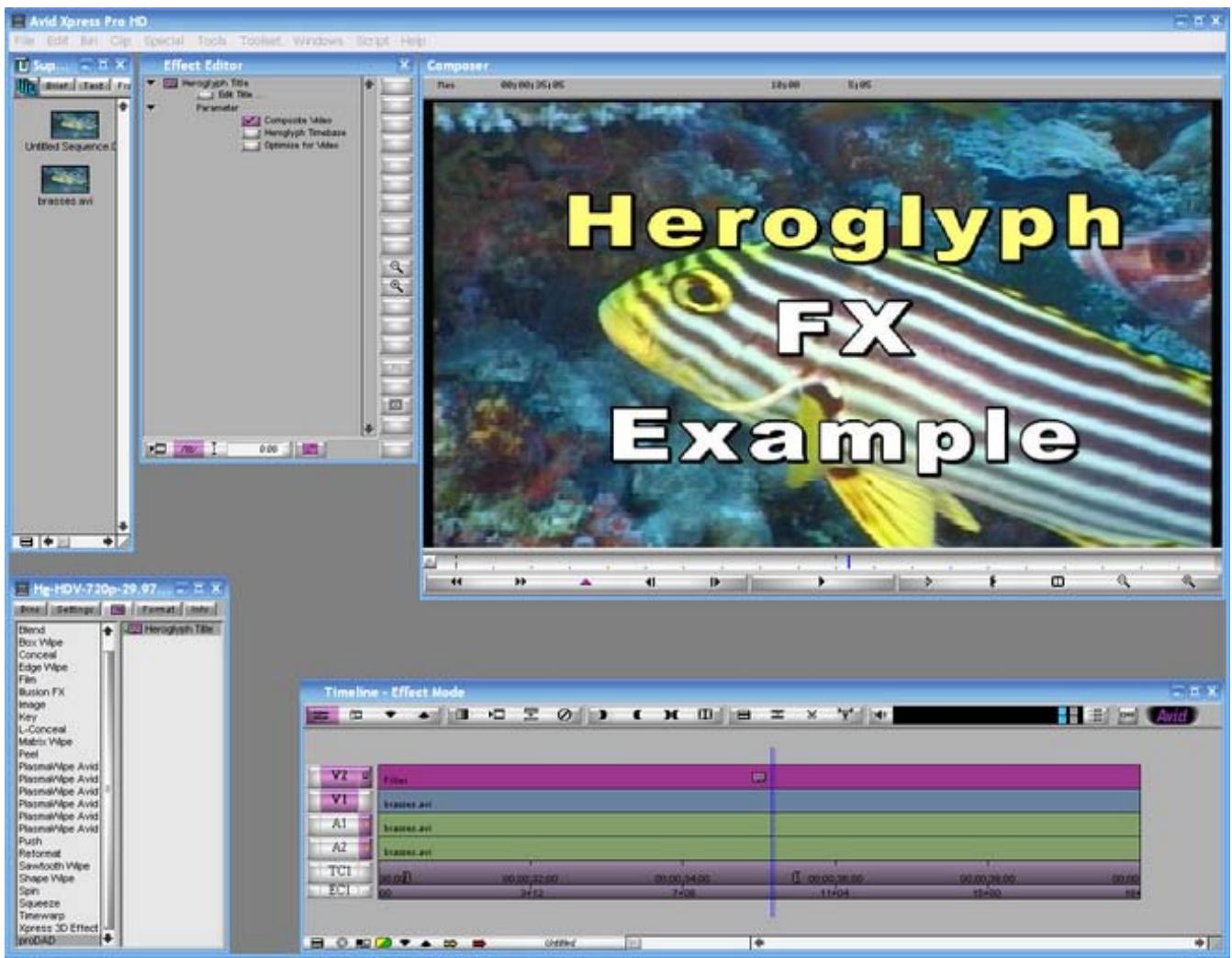Click the dual-frame split icon in Composer controls
Image resolution: width=1232 pixels, height=958 pixels.
(1058, 581)
